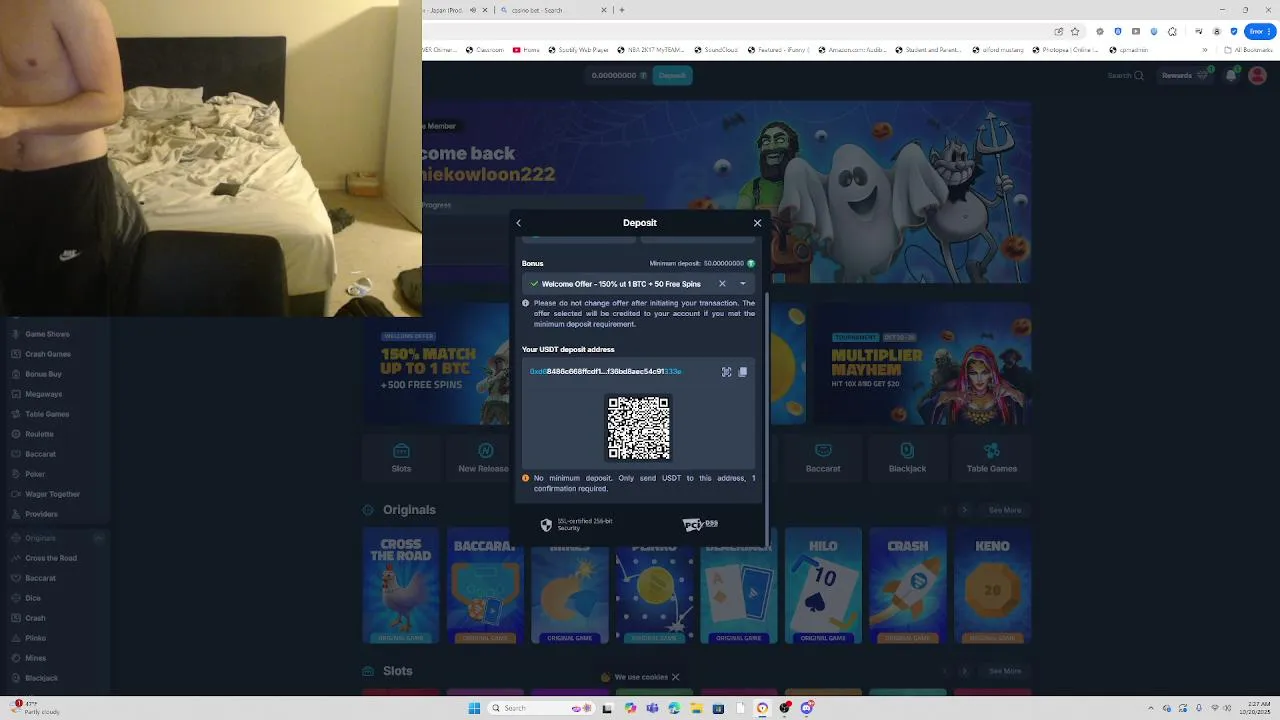
Task: Open Game Shows in sidebar
Action: click(47, 334)
